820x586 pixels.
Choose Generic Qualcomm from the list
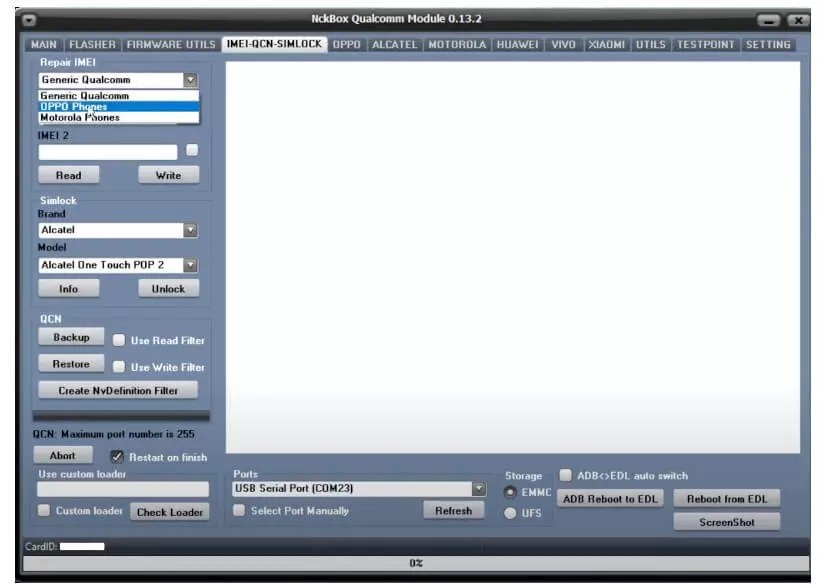[x=119, y=96]
